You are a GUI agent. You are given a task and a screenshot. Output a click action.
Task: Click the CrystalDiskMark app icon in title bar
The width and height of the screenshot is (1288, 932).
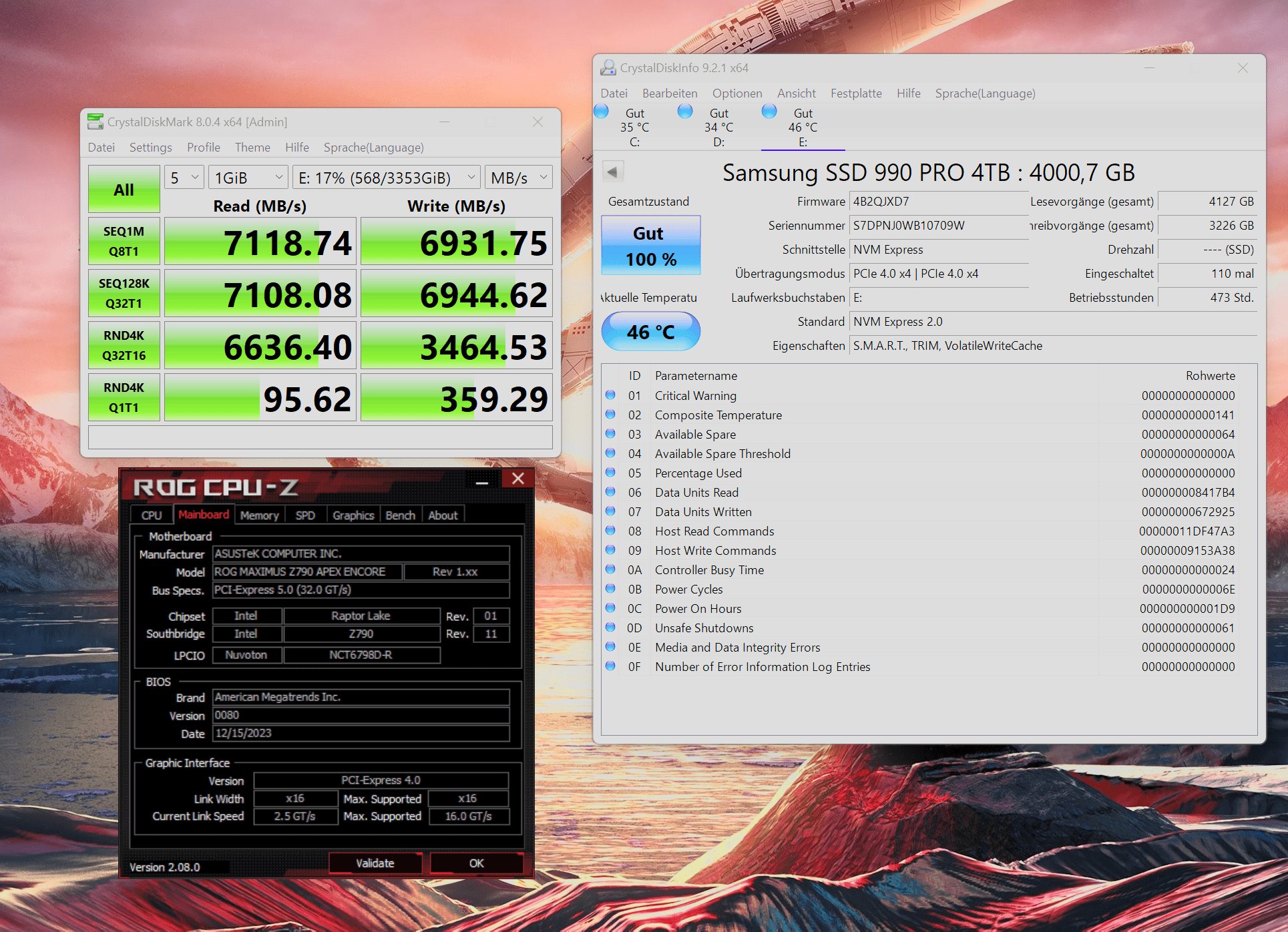point(96,122)
